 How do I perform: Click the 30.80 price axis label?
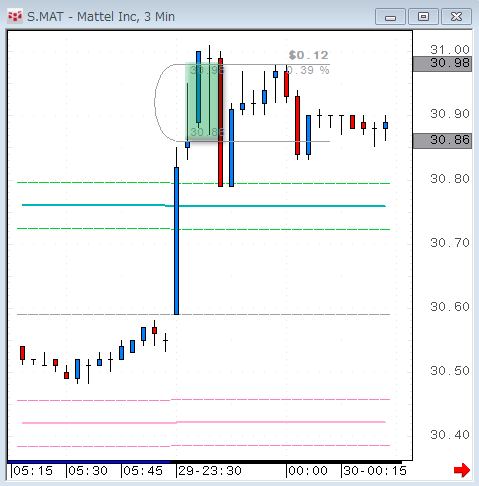[450, 179]
